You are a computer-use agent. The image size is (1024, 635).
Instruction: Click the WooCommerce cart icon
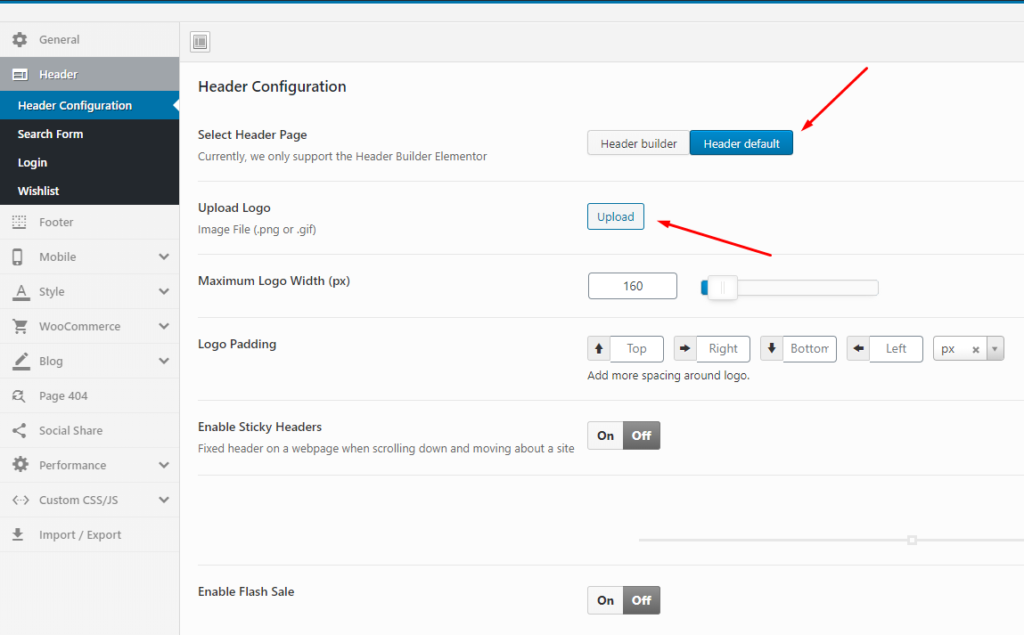click(20, 326)
